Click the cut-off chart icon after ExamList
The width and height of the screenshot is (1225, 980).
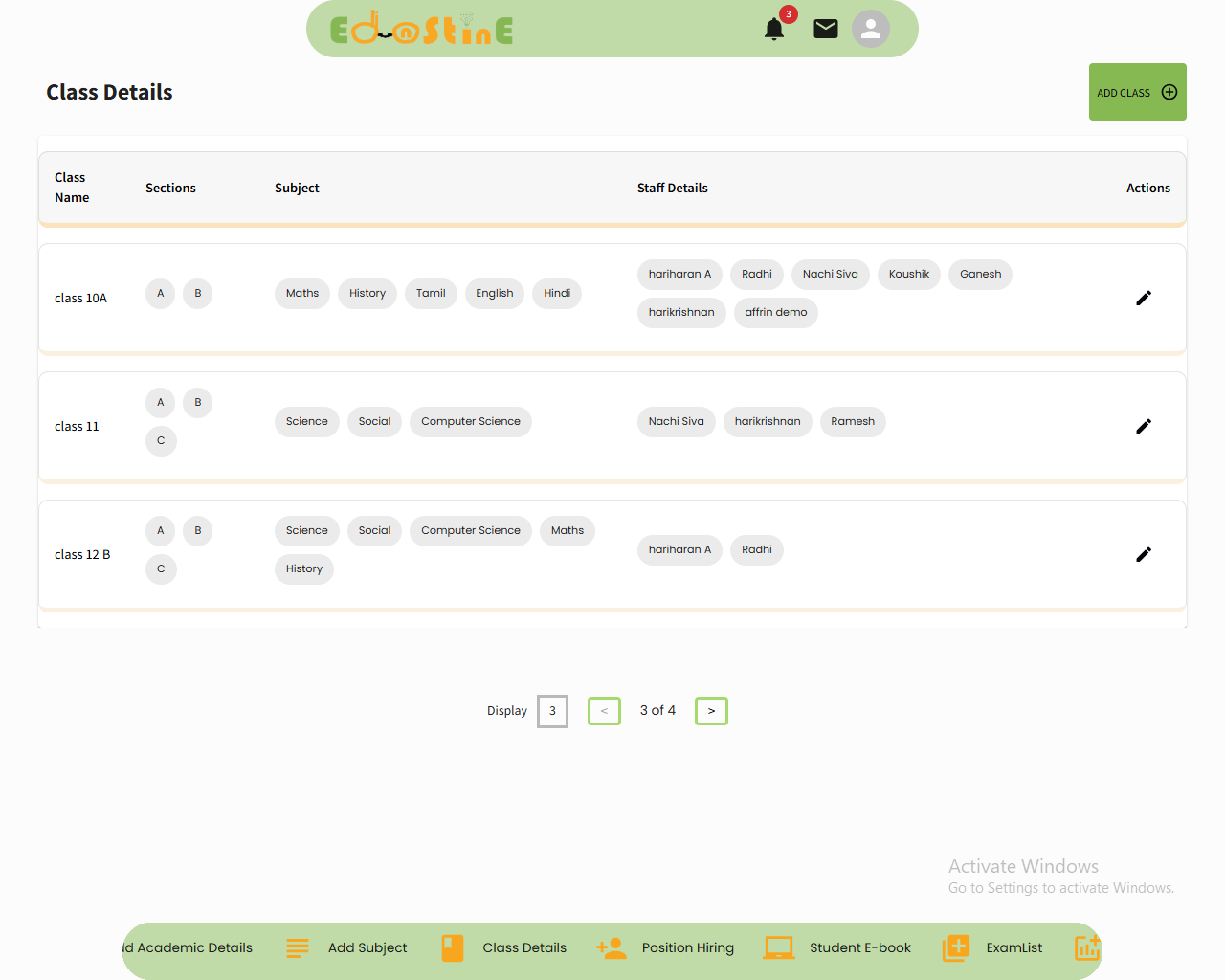[x=1088, y=947]
